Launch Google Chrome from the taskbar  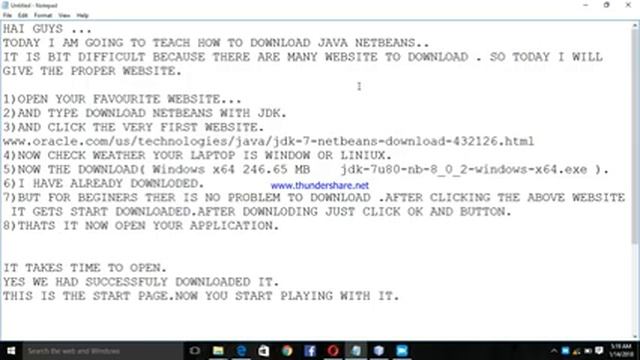[x=287, y=351]
